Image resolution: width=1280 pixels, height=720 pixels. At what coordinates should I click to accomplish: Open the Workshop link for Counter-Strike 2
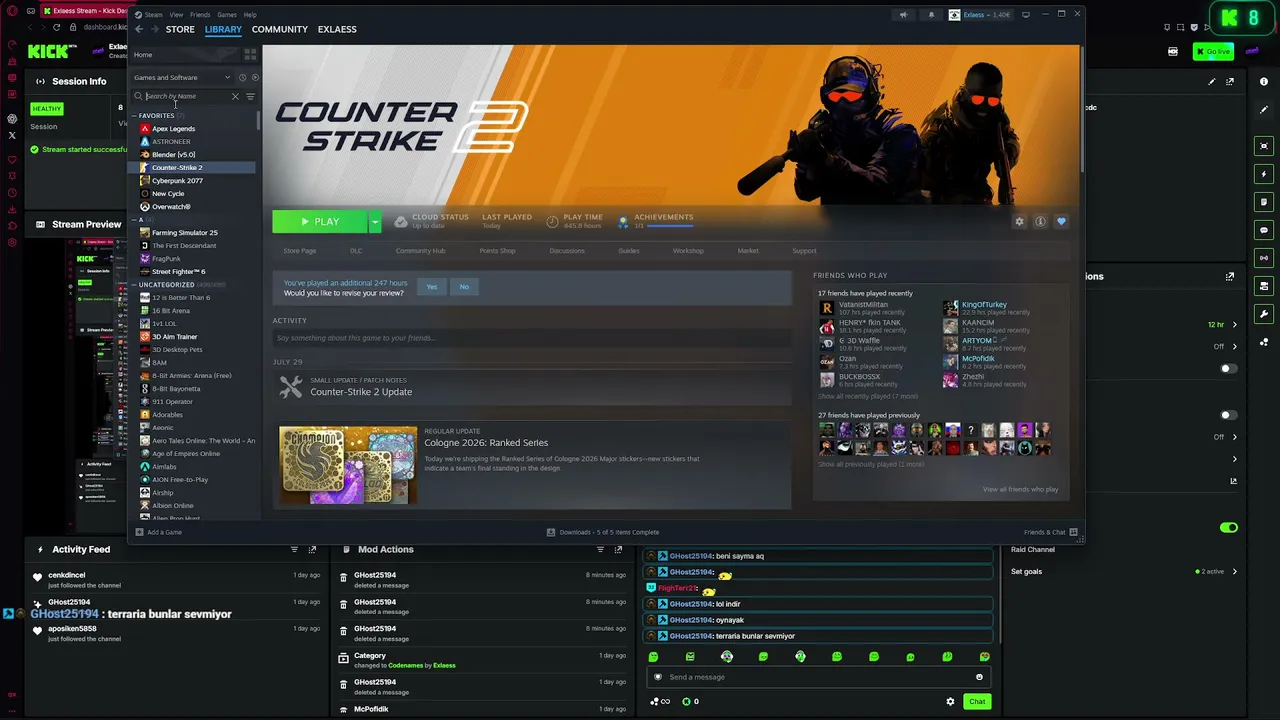[688, 251]
